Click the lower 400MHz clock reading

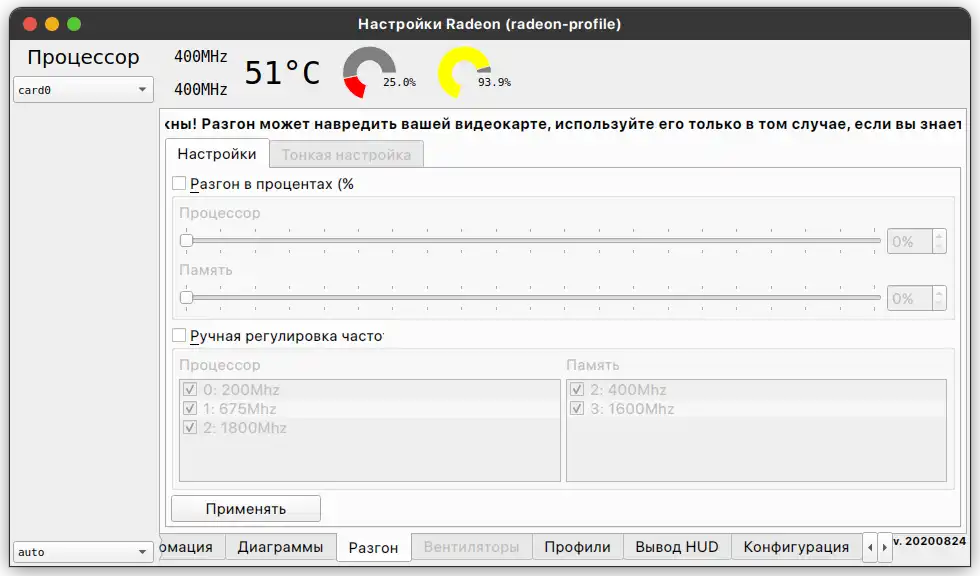tap(201, 89)
